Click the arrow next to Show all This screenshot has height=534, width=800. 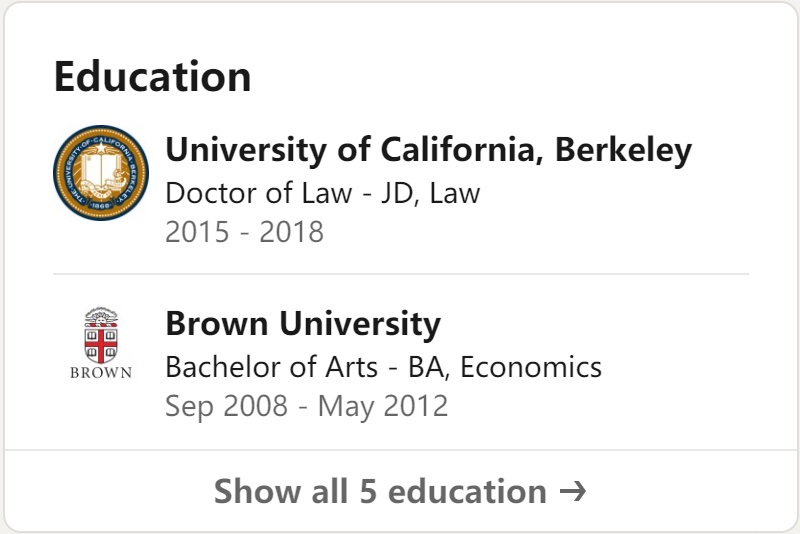click(572, 491)
